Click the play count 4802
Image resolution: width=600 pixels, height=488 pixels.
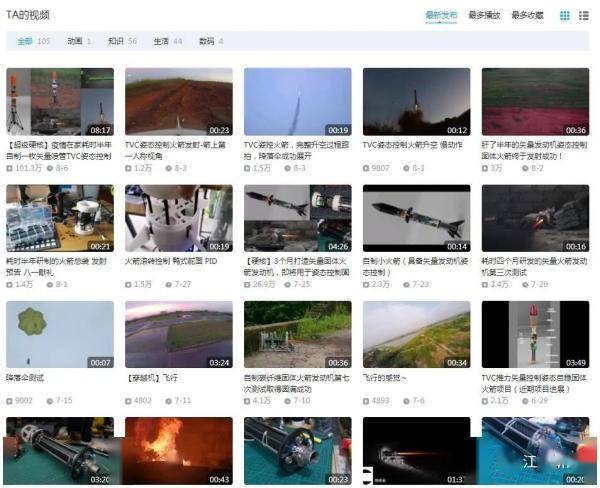click(x=143, y=401)
